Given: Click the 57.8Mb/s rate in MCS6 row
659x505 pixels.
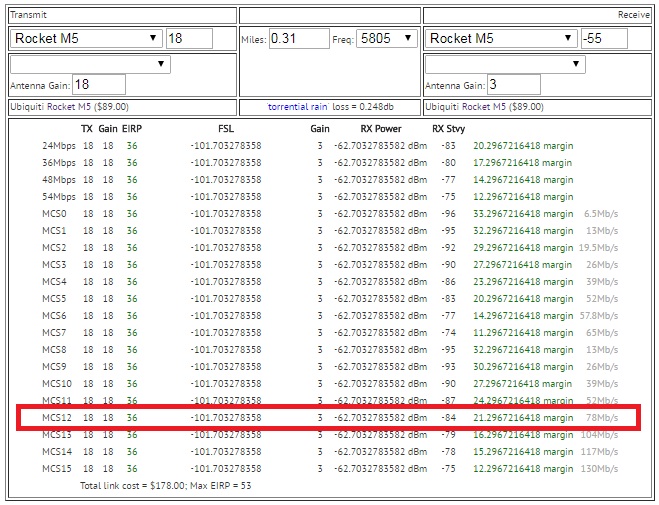Looking at the screenshot, I should (599, 316).
